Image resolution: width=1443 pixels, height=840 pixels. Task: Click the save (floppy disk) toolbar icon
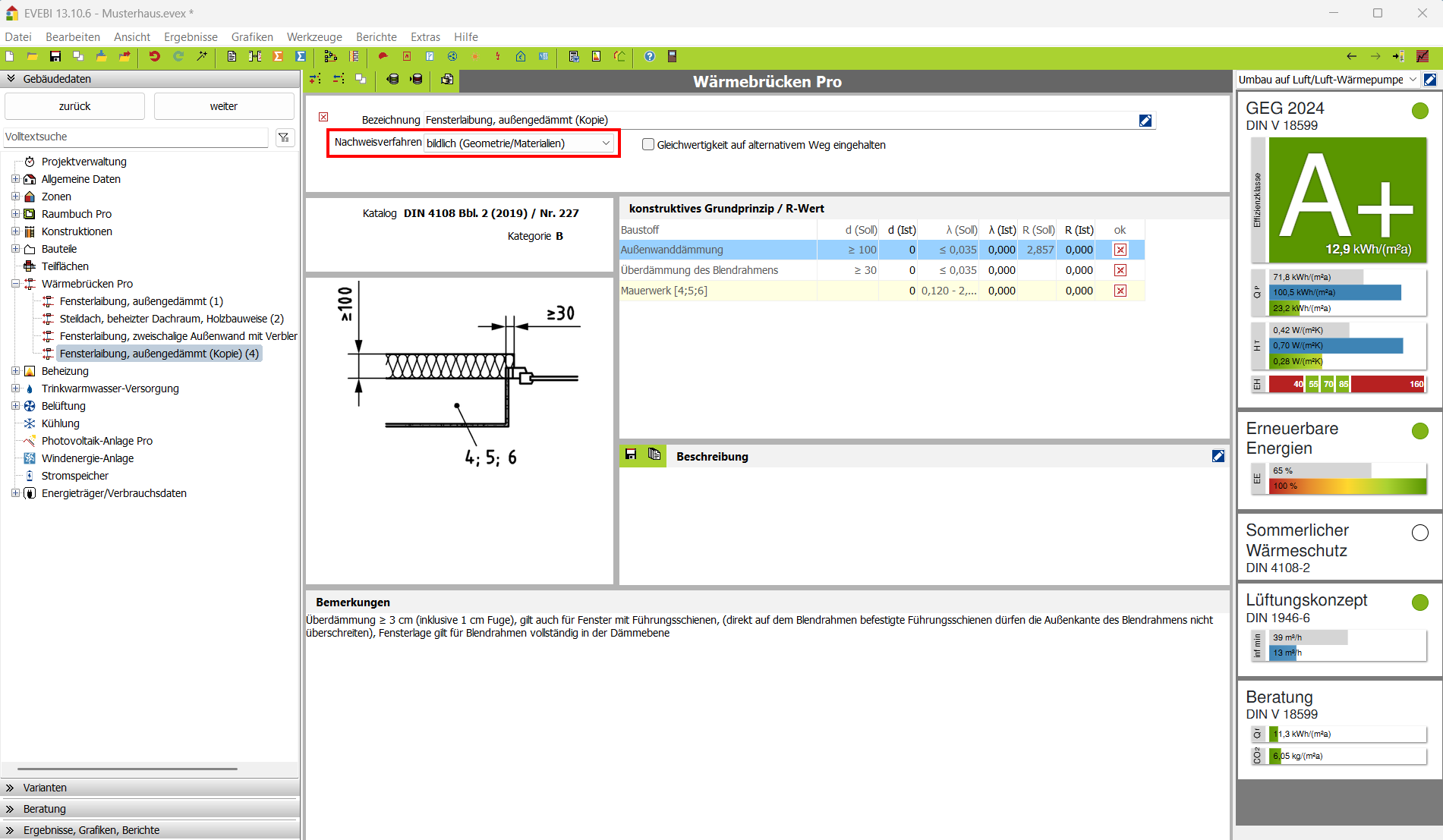pos(55,56)
